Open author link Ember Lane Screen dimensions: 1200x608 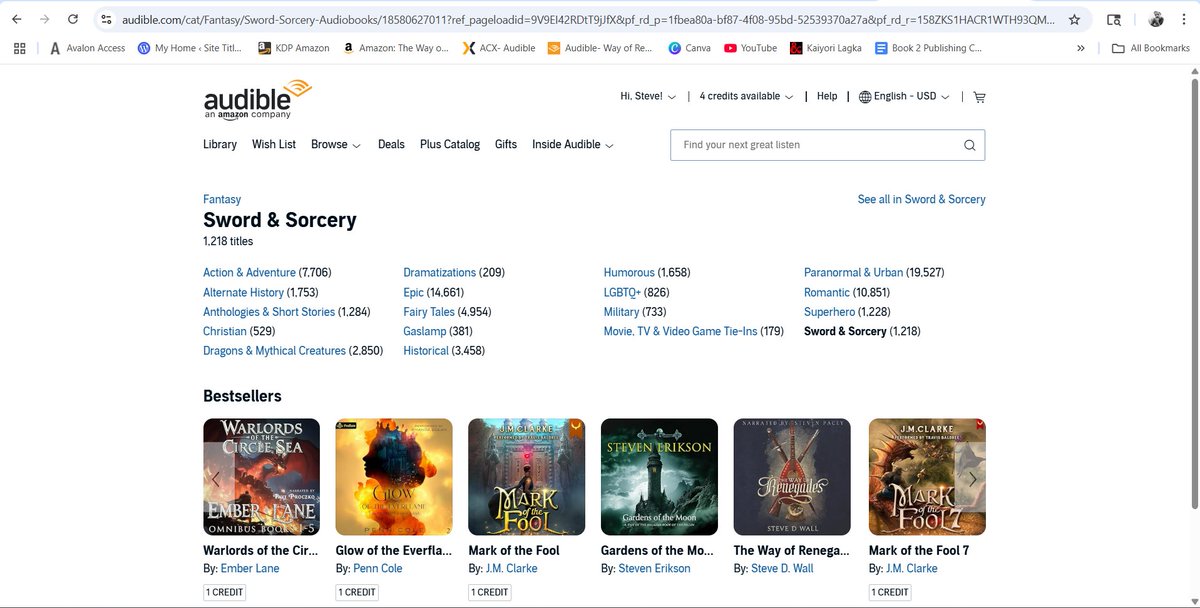250,568
